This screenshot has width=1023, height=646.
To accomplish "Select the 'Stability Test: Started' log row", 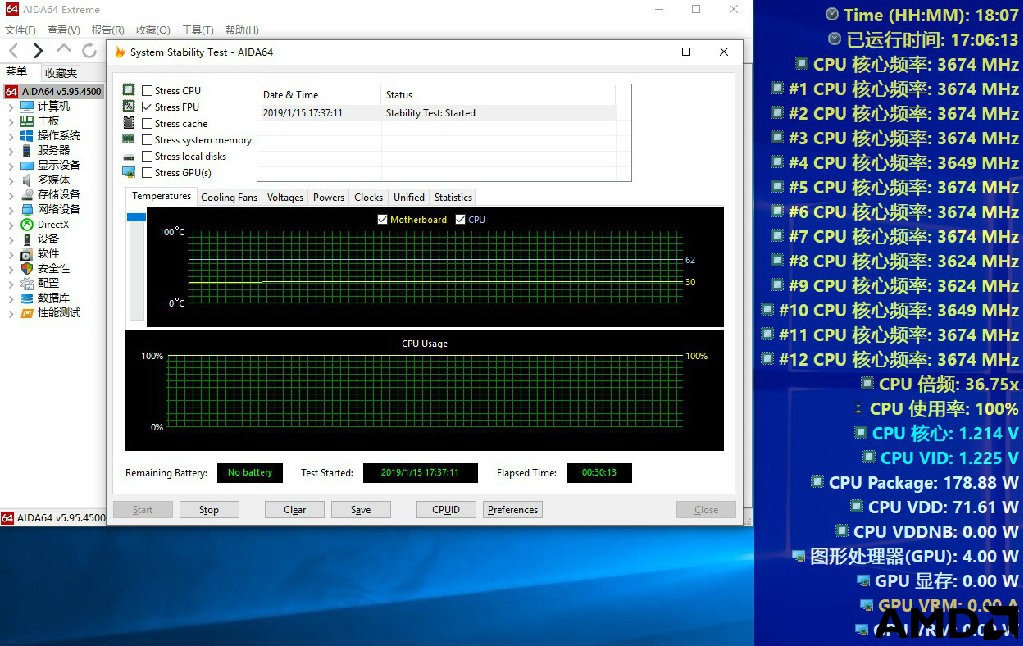I will (436, 113).
